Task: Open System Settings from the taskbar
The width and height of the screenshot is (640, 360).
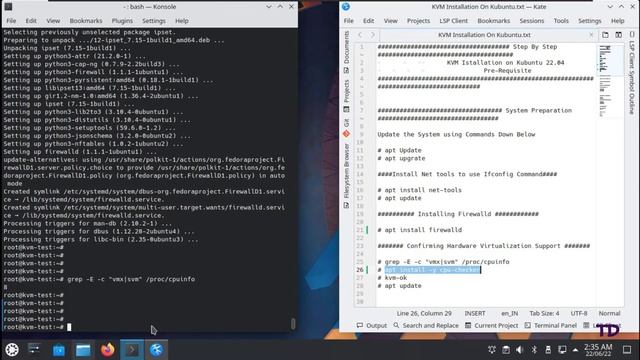Action: pyautogui.click(x=34, y=350)
